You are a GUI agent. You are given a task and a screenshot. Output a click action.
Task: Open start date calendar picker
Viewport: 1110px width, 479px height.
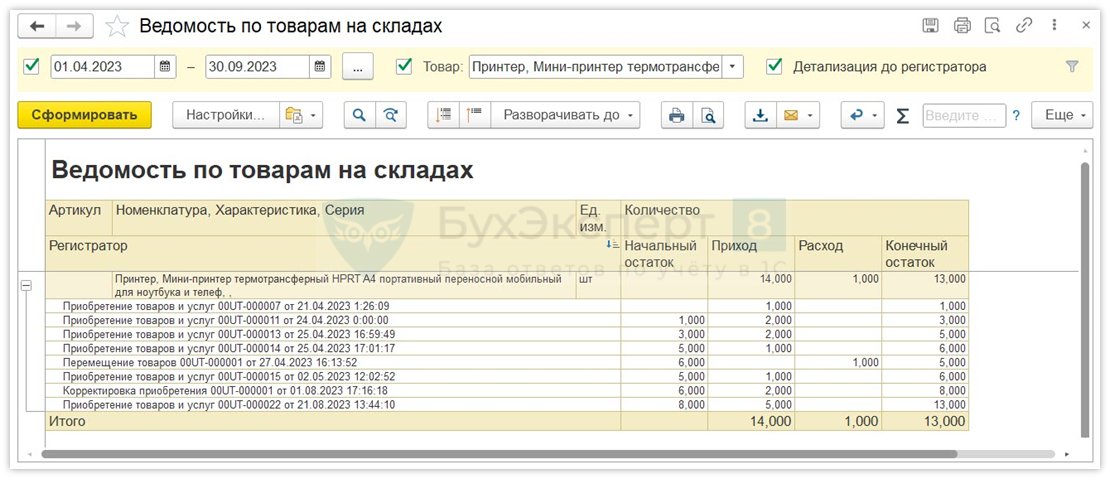pos(165,67)
